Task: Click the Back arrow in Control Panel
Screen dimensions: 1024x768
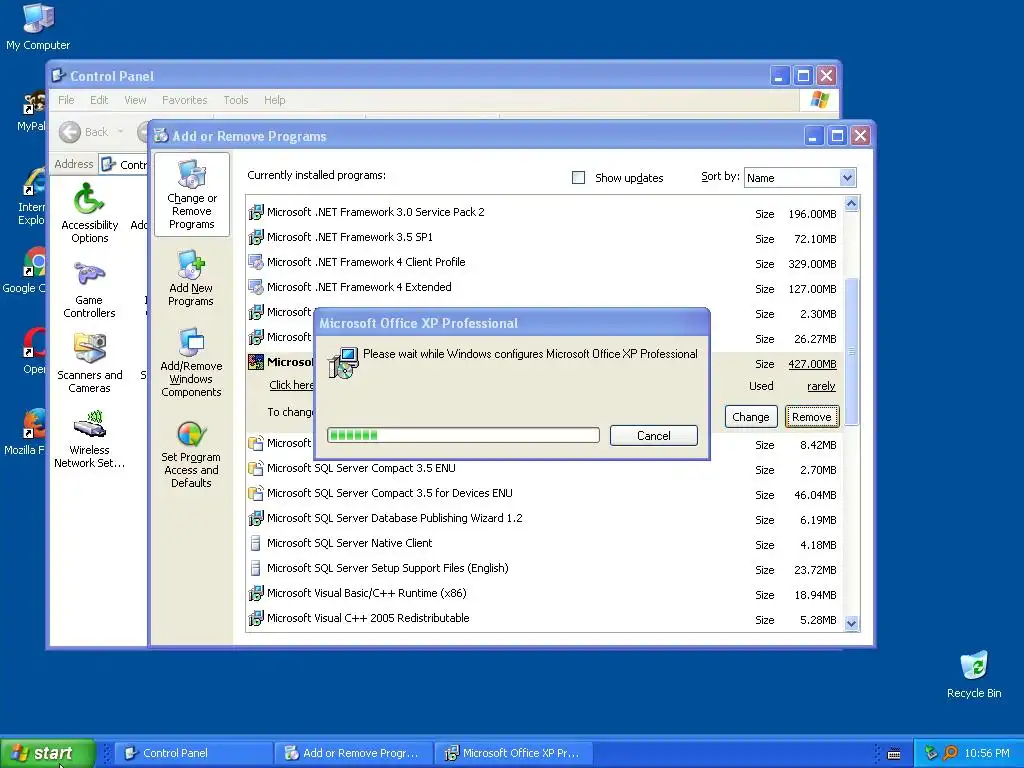Action: 70,132
